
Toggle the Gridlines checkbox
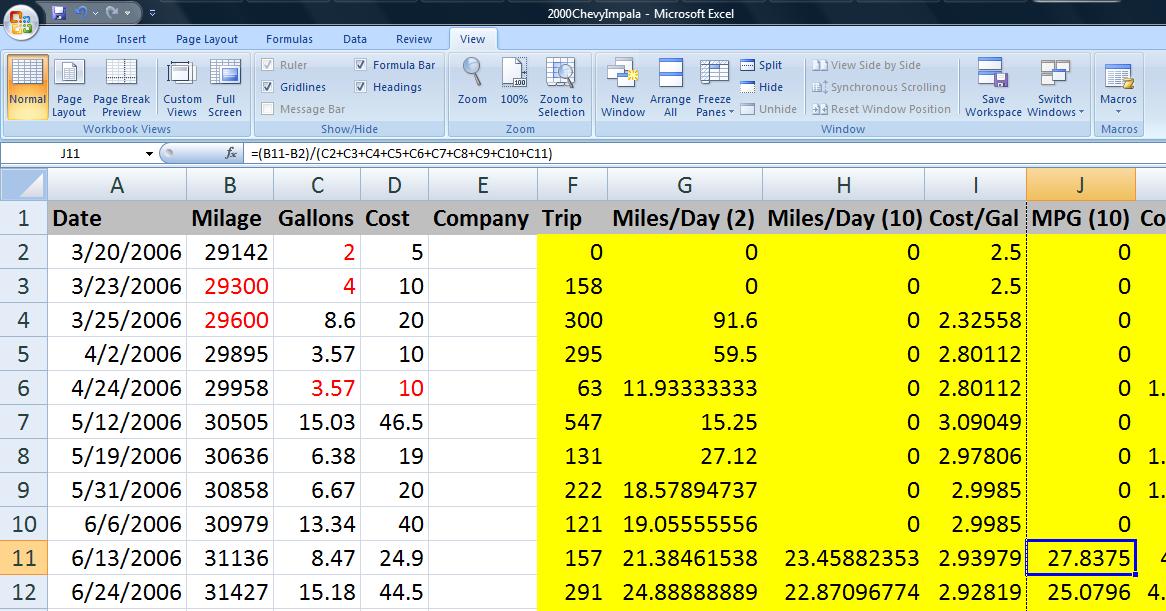[x=268, y=87]
